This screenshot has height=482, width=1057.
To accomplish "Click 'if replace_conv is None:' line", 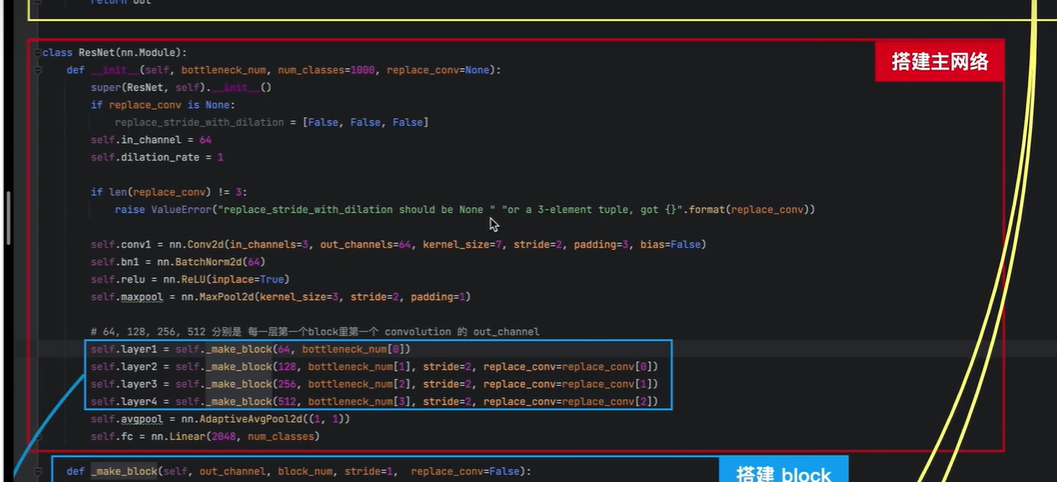I will (162, 105).
